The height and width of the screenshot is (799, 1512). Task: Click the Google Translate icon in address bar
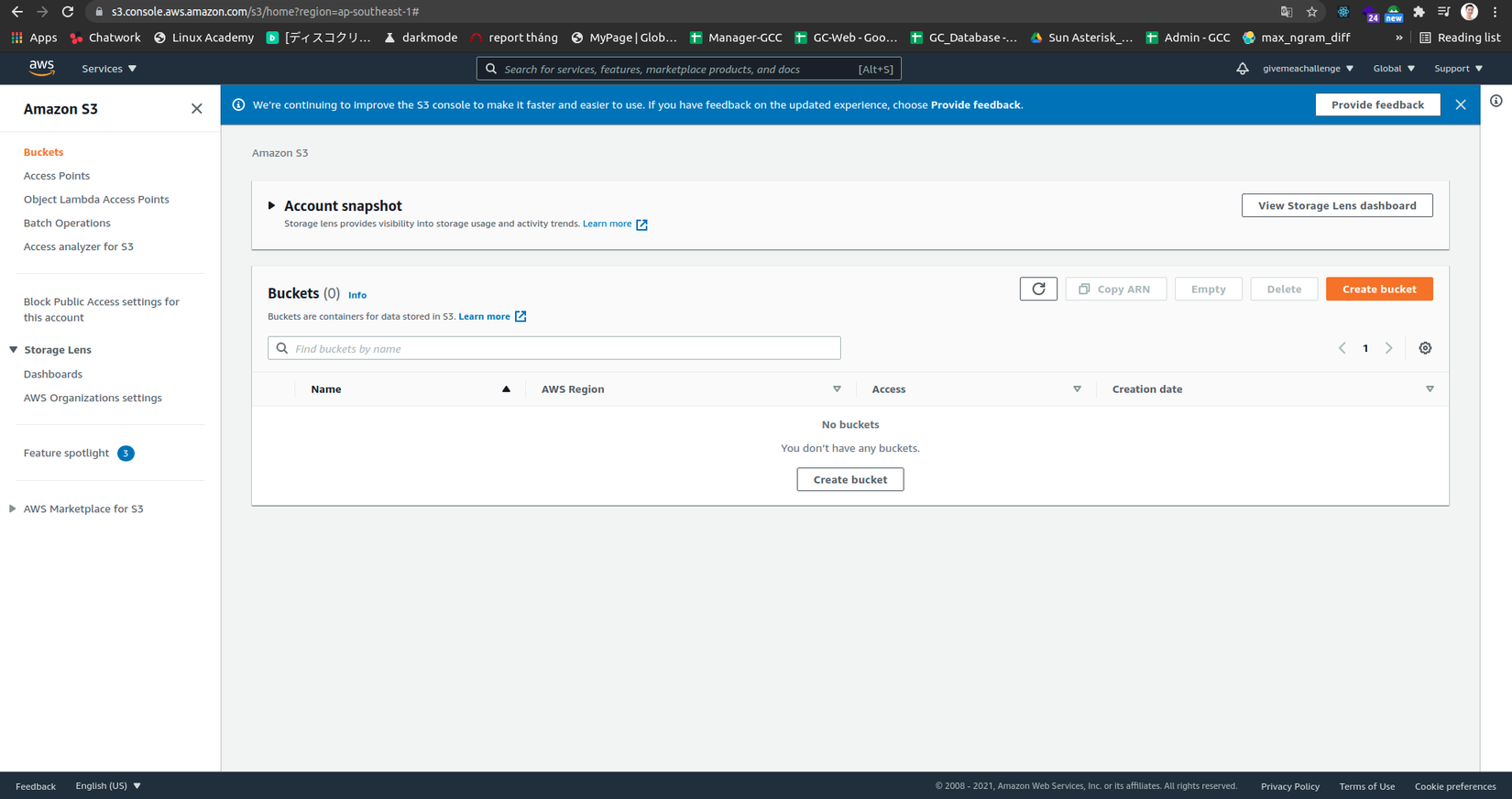pyautogui.click(x=1287, y=12)
